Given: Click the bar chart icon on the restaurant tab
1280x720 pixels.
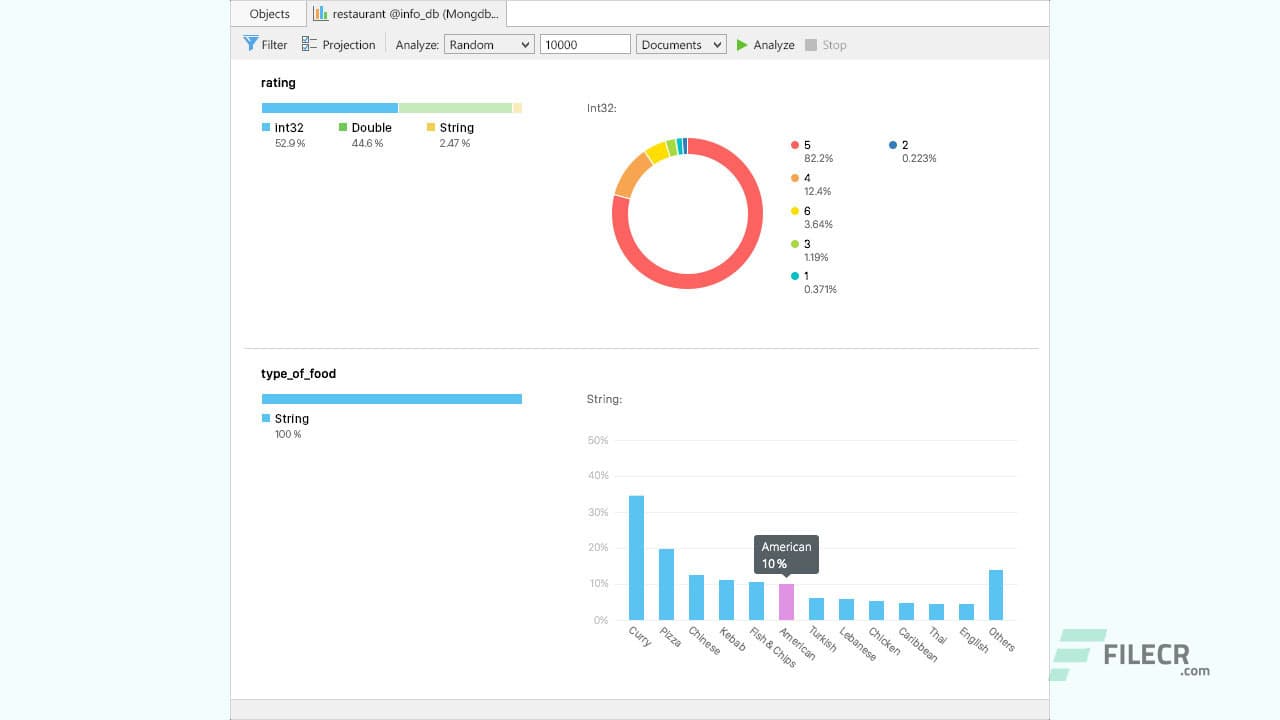Looking at the screenshot, I should click(x=319, y=13).
